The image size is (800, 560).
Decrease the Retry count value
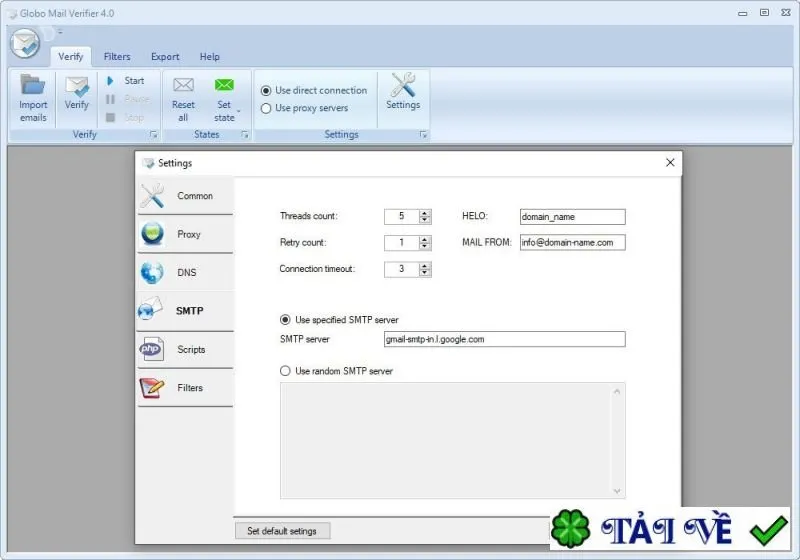click(x=425, y=246)
